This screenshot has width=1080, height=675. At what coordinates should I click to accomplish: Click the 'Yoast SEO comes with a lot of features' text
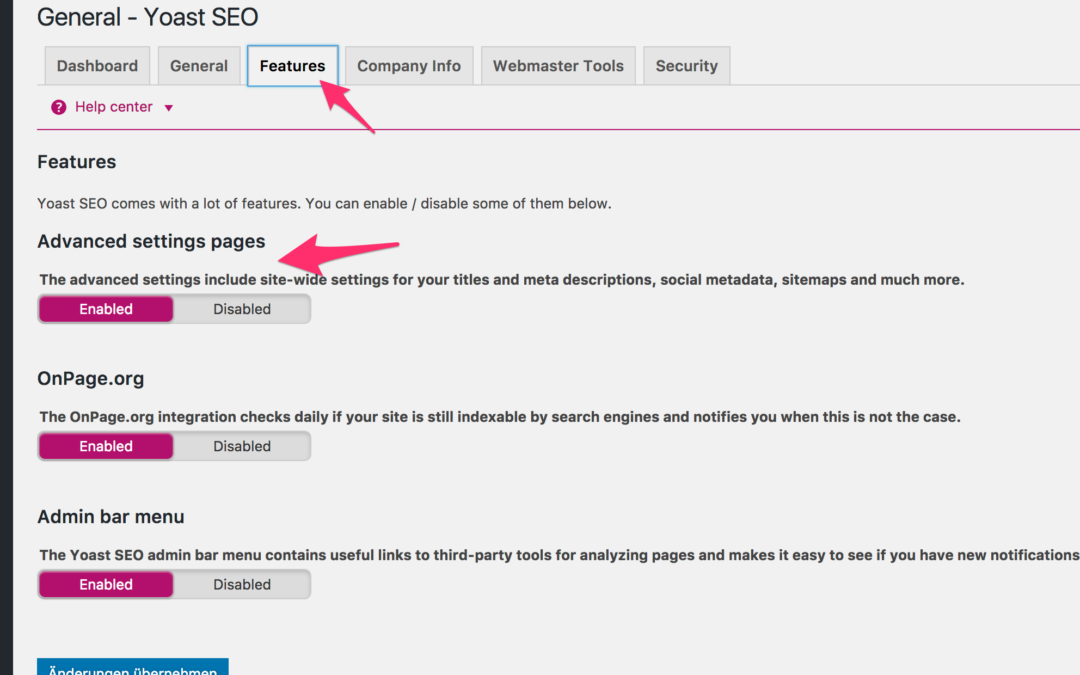coord(324,204)
